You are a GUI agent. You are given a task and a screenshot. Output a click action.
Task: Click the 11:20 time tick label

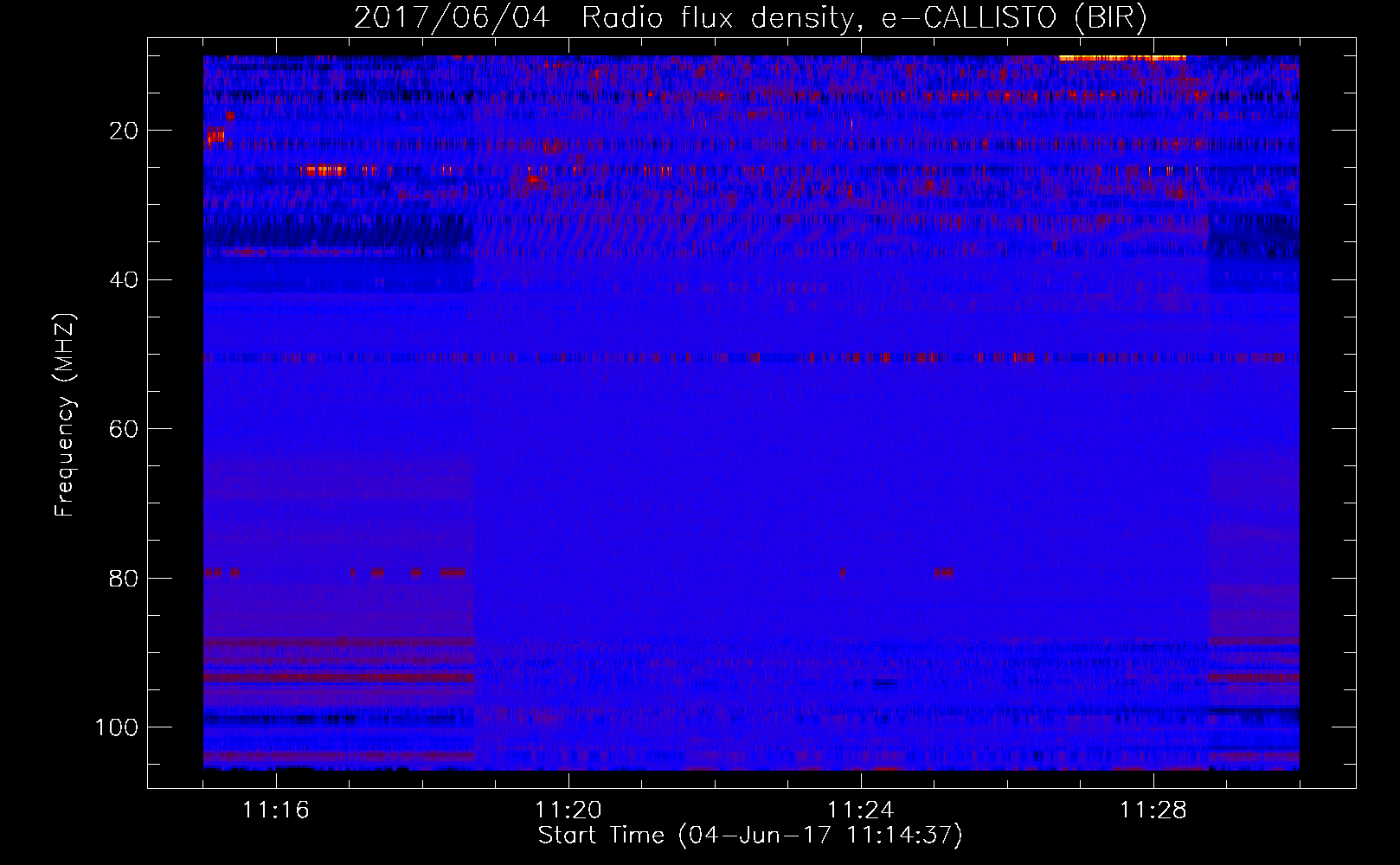(x=568, y=811)
